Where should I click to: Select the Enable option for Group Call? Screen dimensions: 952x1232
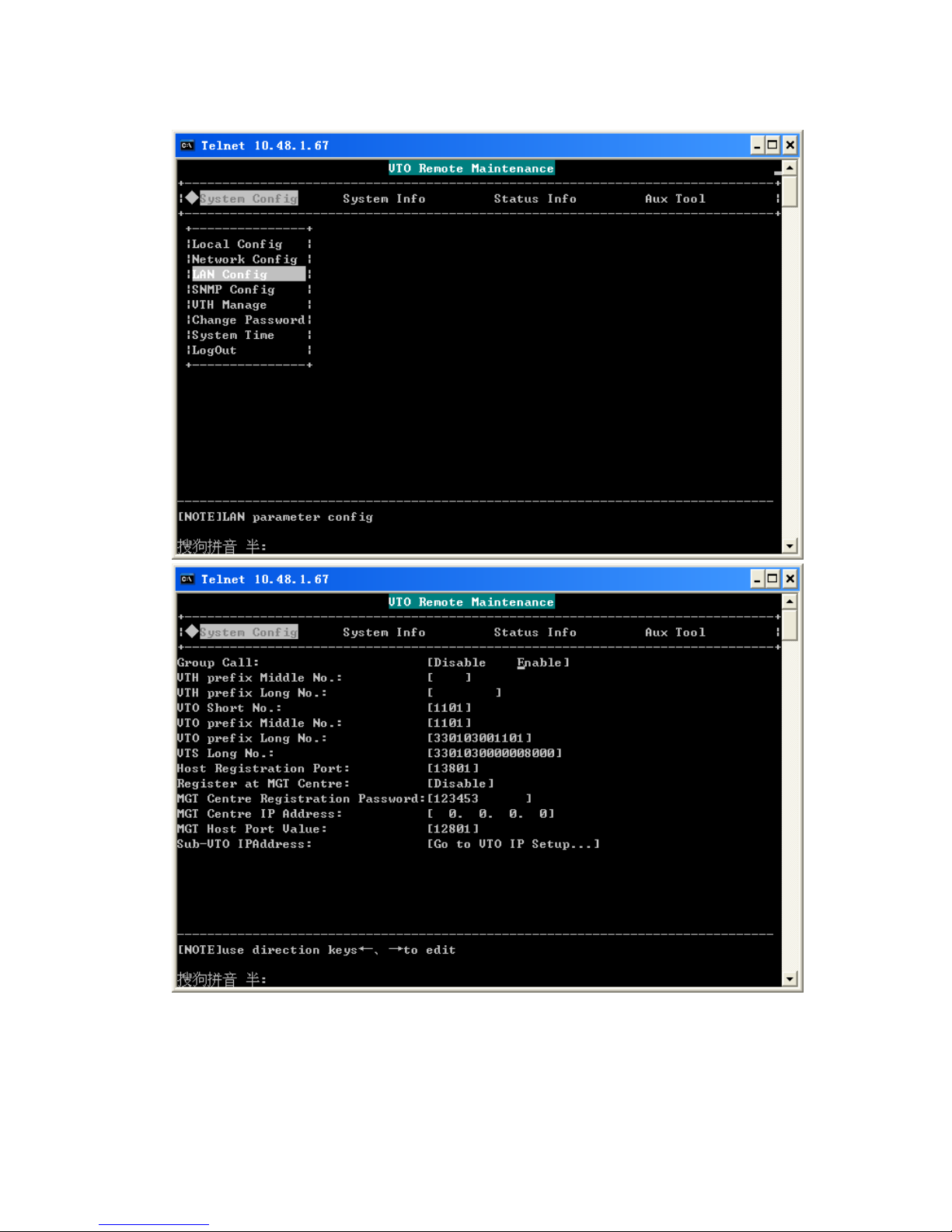(539, 663)
